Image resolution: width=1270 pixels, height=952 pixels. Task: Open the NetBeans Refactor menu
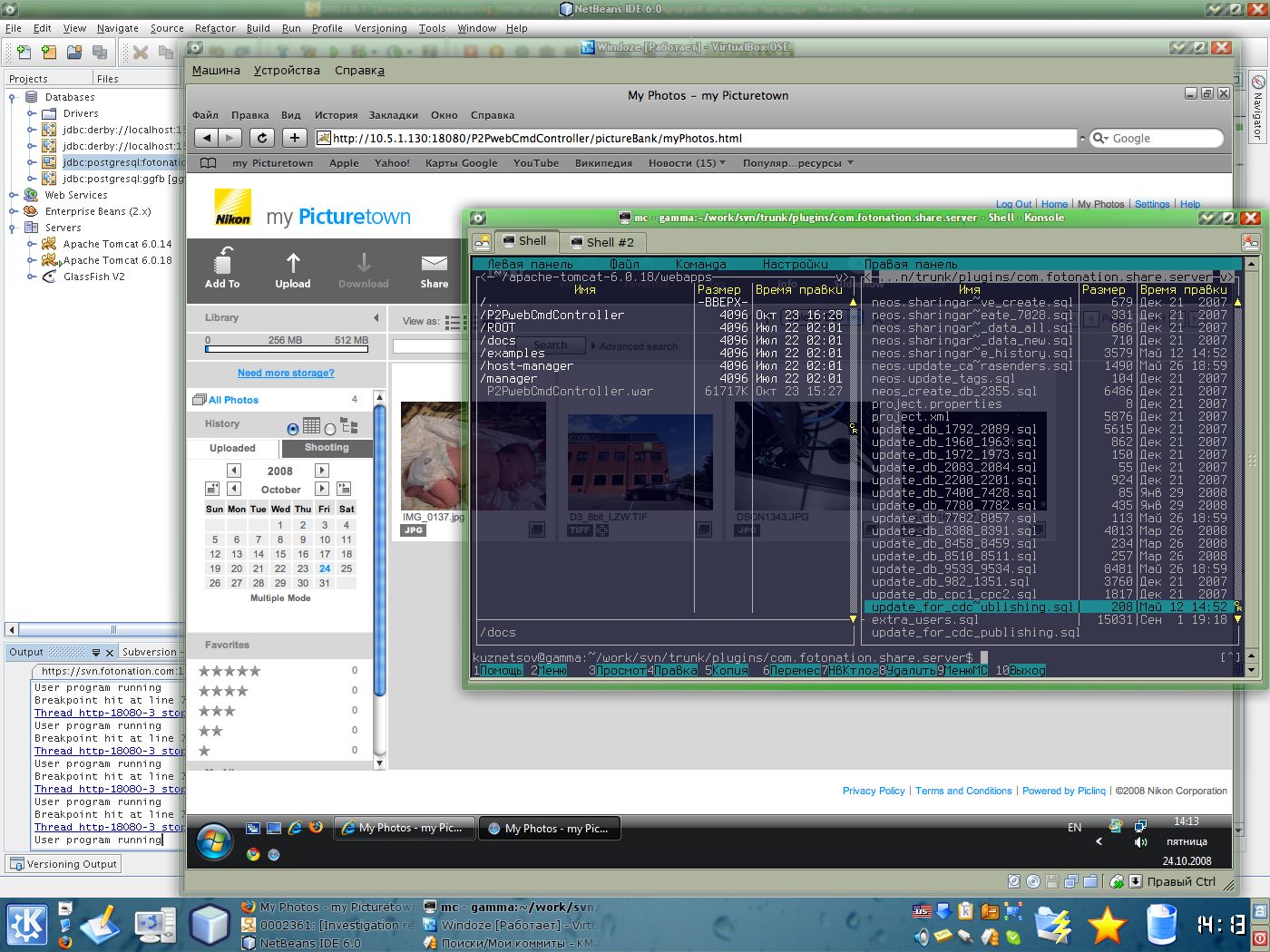point(215,28)
